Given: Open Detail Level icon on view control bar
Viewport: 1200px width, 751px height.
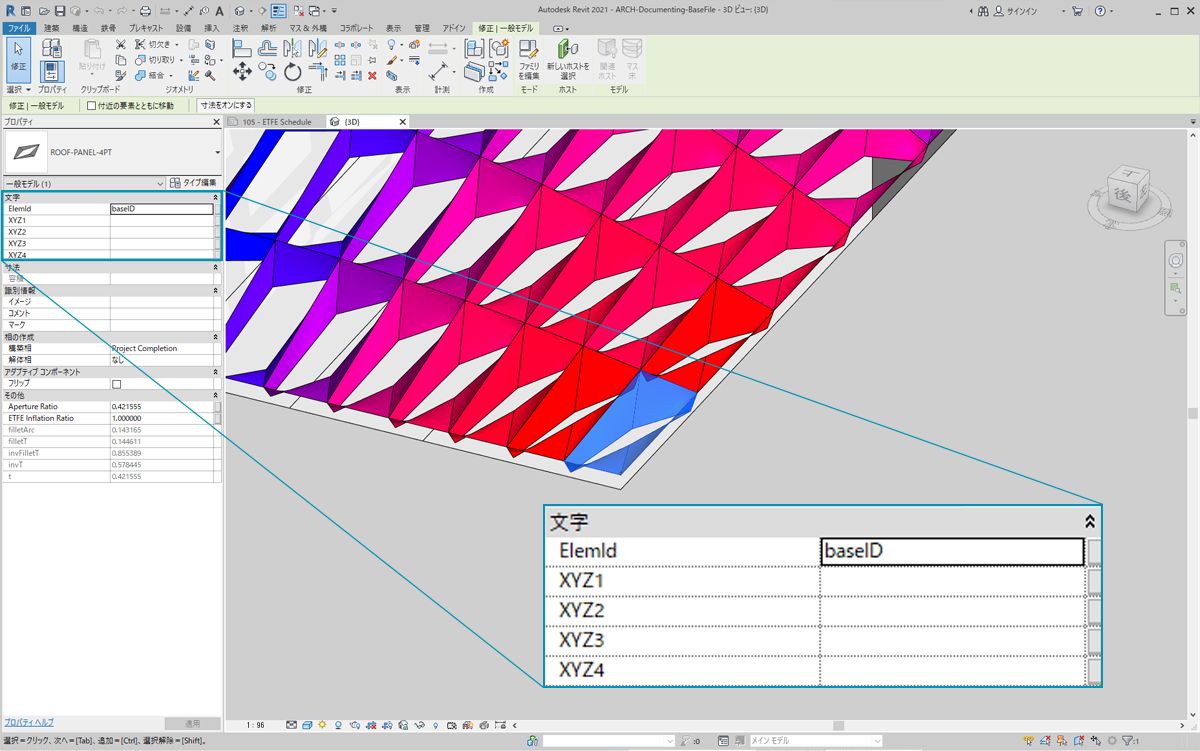Looking at the screenshot, I should (x=292, y=725).
